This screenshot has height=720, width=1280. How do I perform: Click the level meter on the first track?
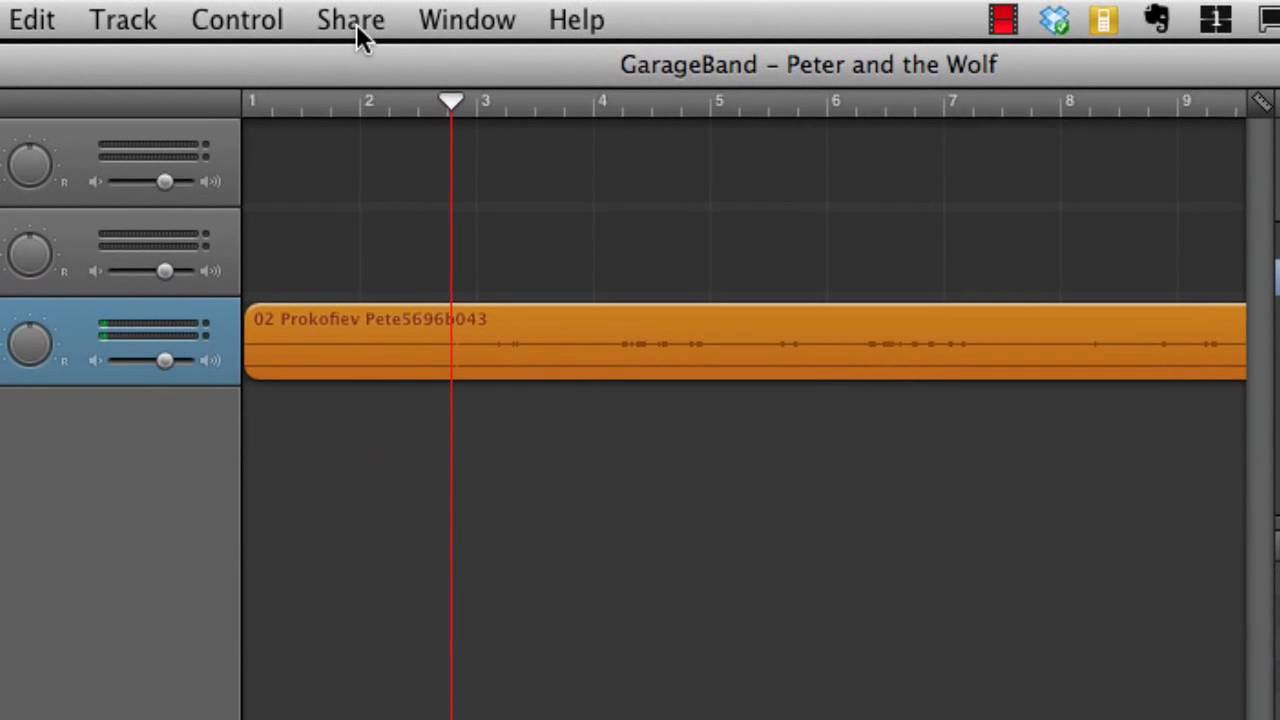point(148,151)
